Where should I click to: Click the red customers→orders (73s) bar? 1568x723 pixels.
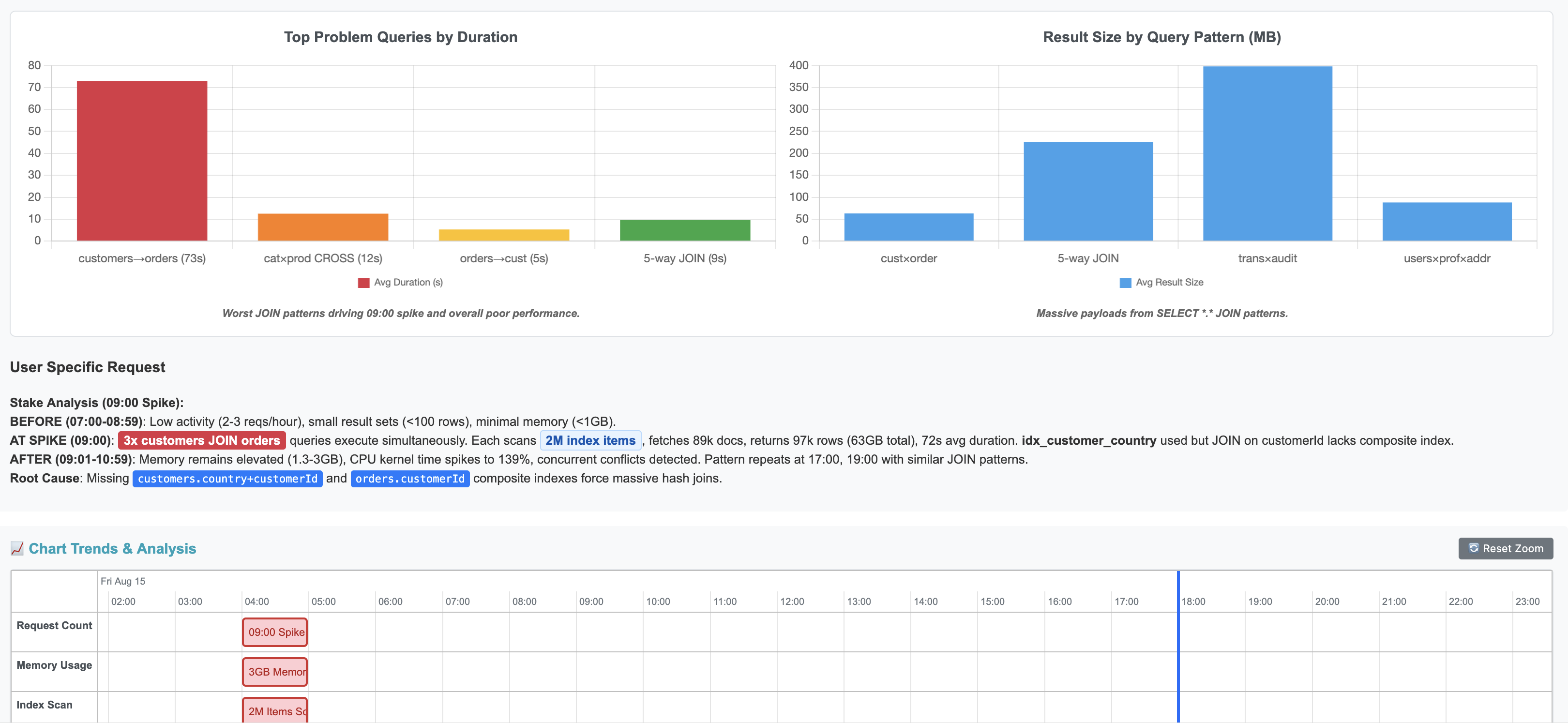pyautogui.click(x=142, y=161)
